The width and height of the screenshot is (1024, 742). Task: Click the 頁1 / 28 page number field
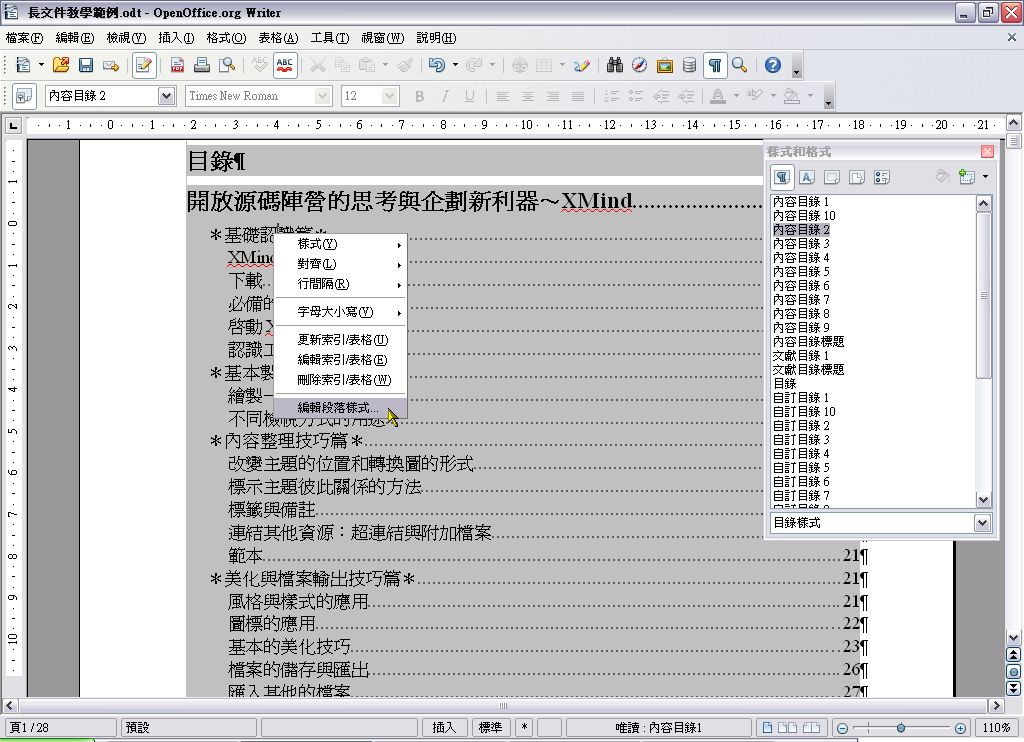(60, 728)
